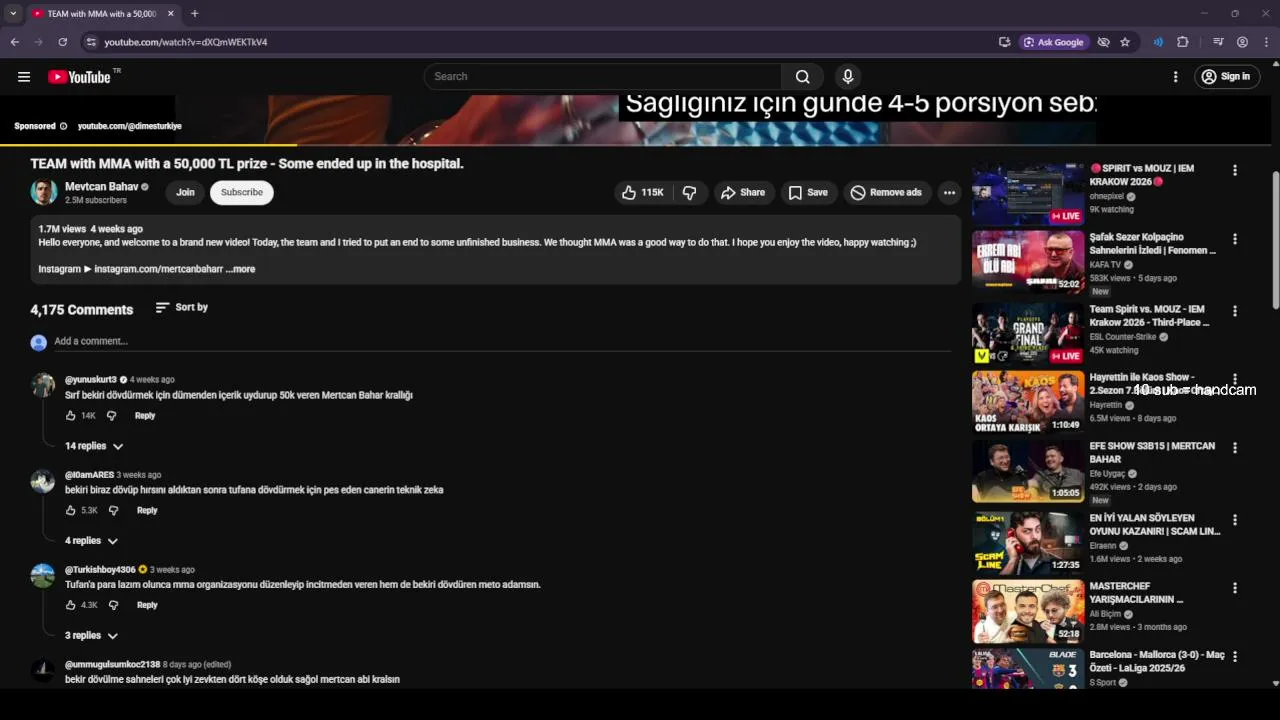The width and height of the screenshot is (1280, 720).
Task: Click the sponsored info icon
Action: click(x=63, y=126)
